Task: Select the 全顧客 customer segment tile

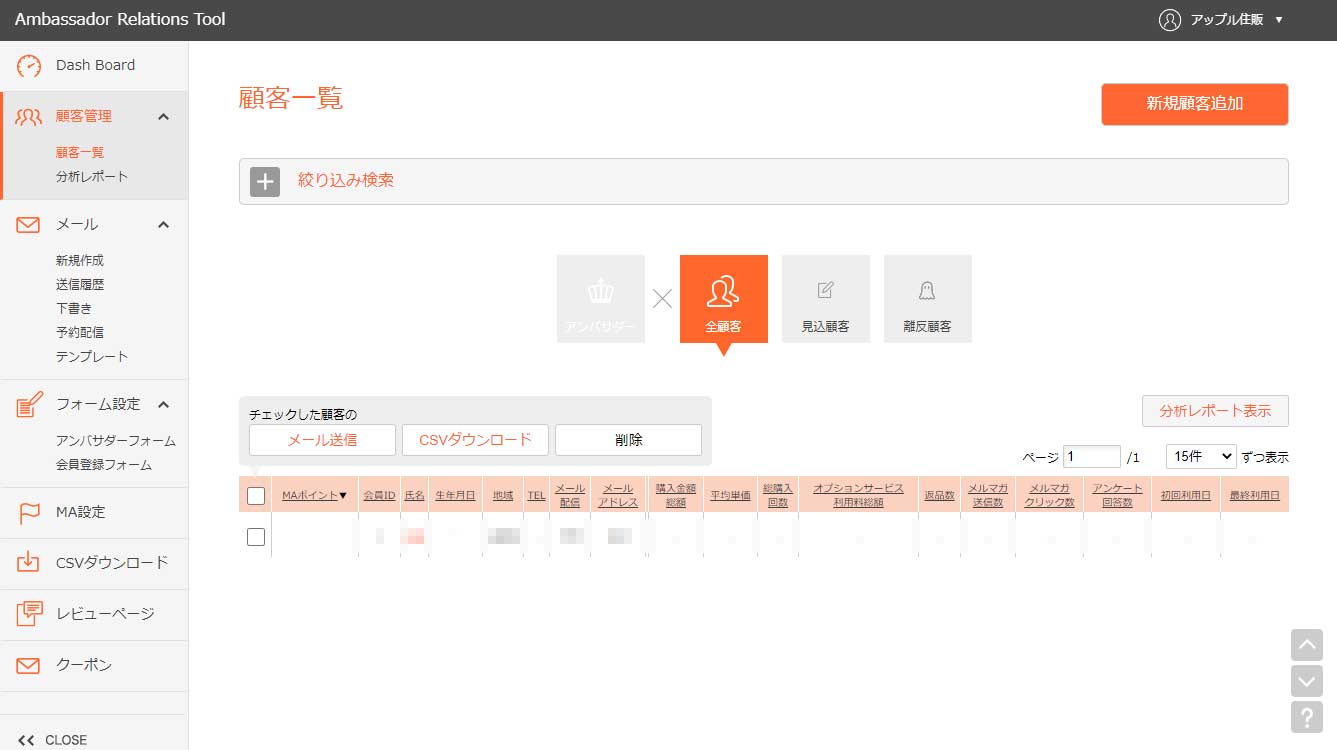Action: tap(724, 299)
